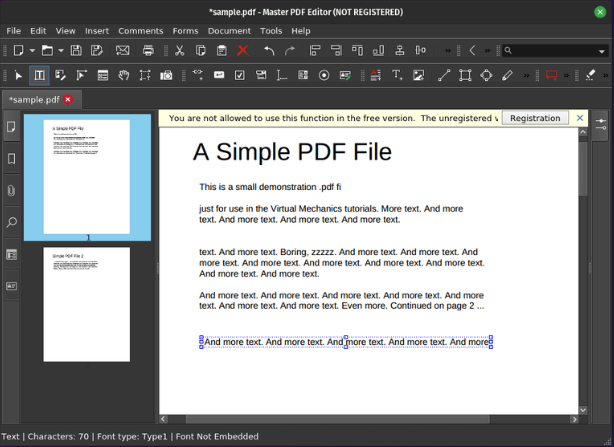Open the Forms menu
This screenshot has width=614, height=447.
185,31
